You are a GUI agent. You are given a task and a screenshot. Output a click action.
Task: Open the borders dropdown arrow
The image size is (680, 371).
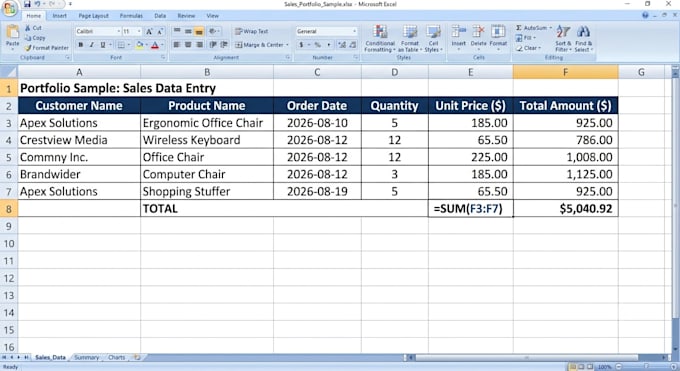pyautogui.click(x=128, y=45)
